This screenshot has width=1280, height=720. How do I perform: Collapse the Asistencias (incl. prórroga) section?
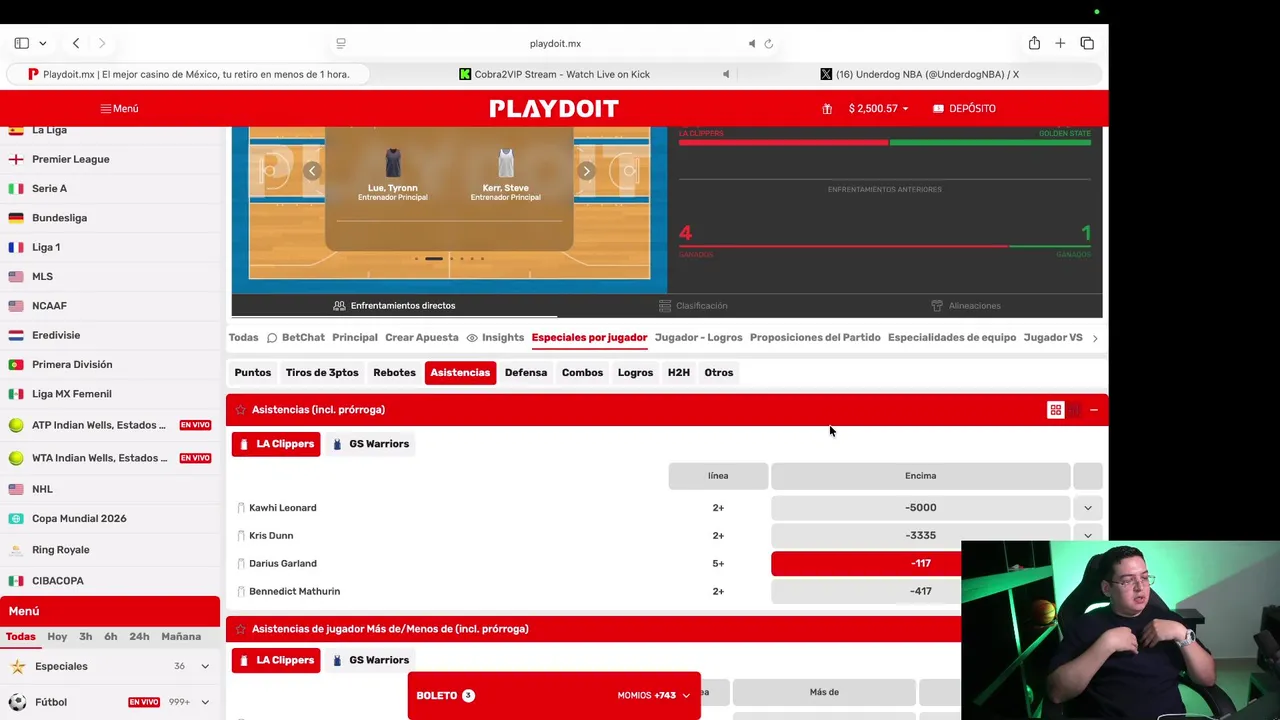[x=1094, y=410]
